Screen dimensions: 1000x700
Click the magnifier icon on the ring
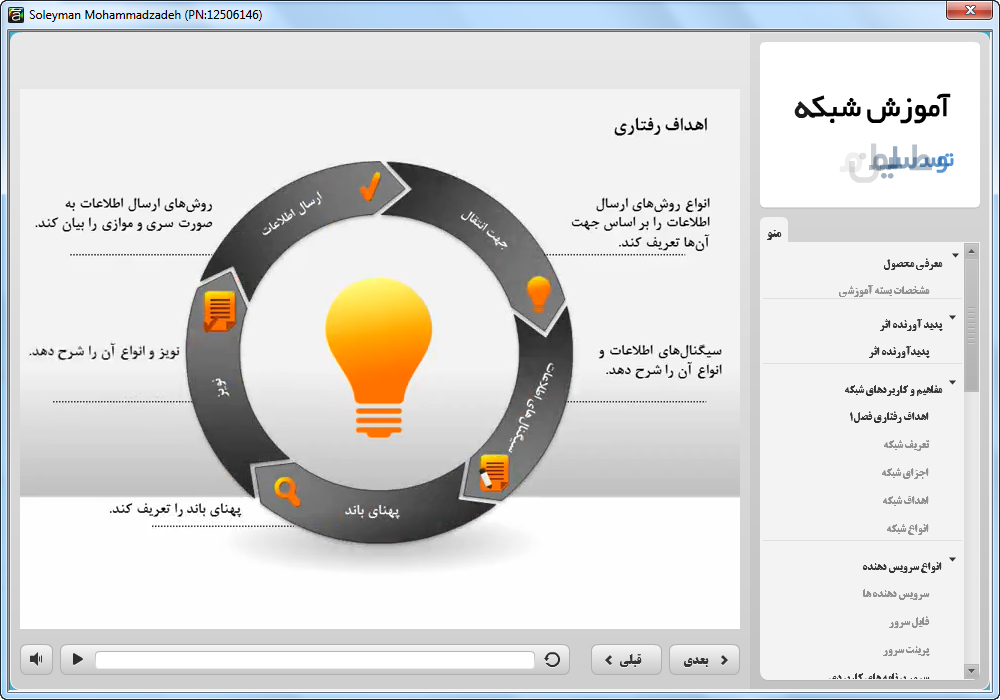287,491
